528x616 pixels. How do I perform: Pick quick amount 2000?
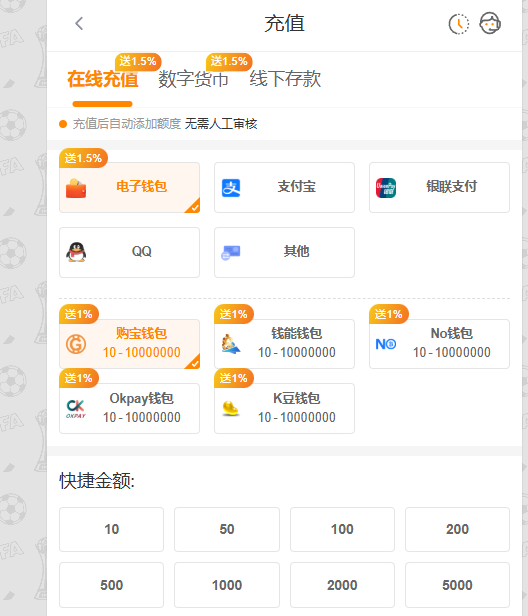coord(342,585)
